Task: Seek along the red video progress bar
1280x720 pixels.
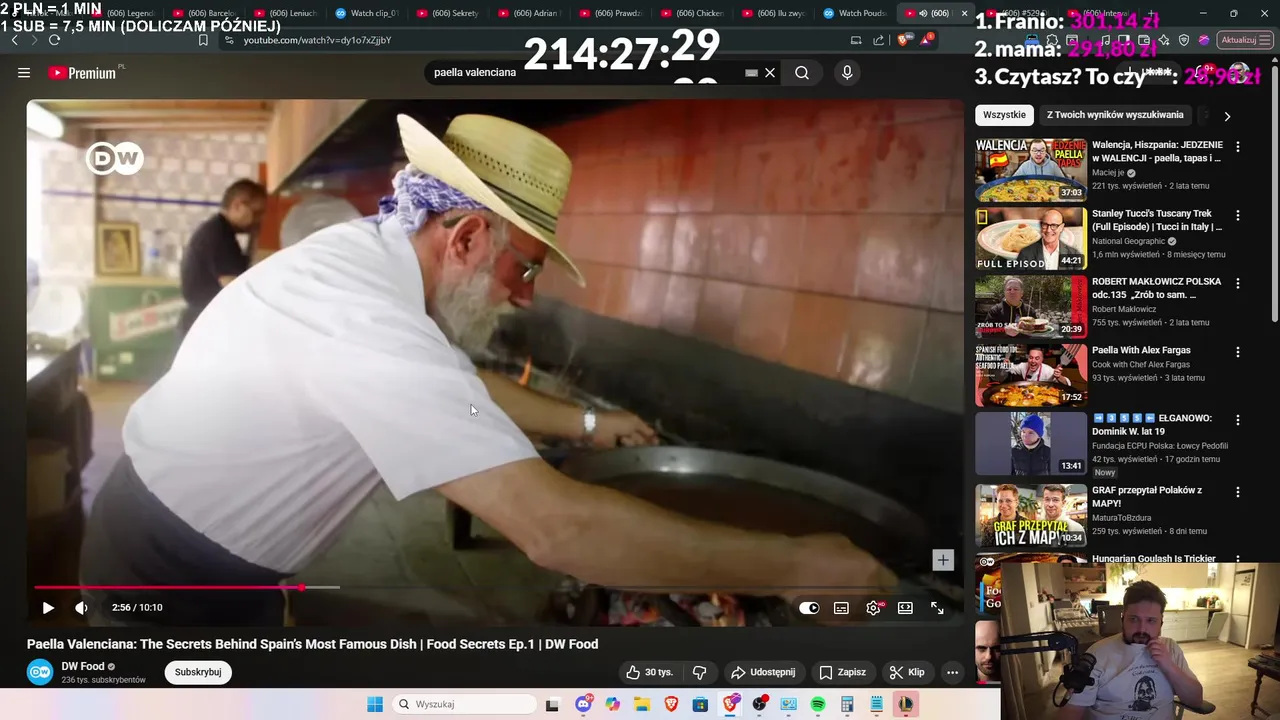Action: pos(495,587)
